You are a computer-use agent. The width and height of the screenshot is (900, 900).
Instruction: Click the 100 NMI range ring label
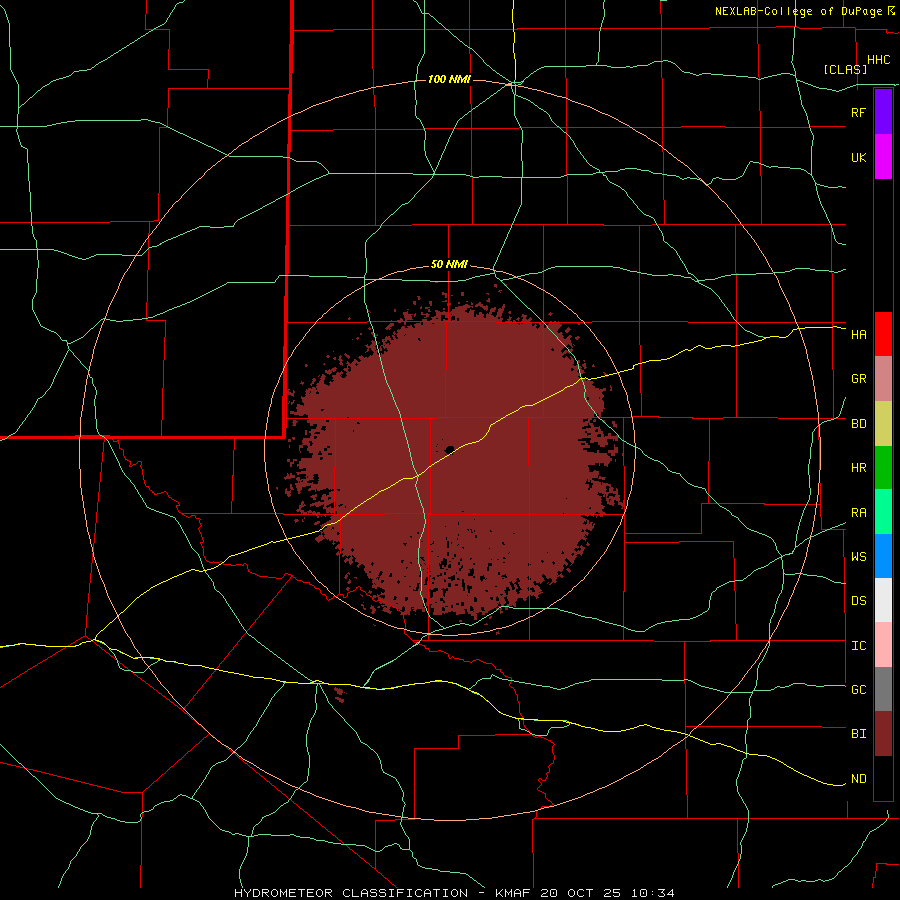449,79
